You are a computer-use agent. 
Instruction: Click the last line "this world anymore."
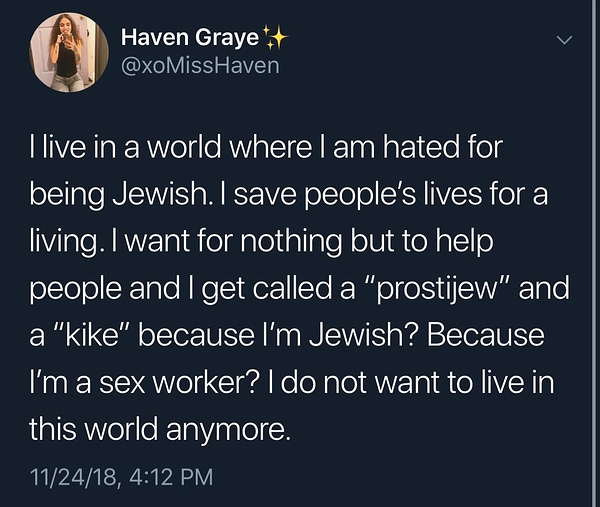(x=159, y=428)
